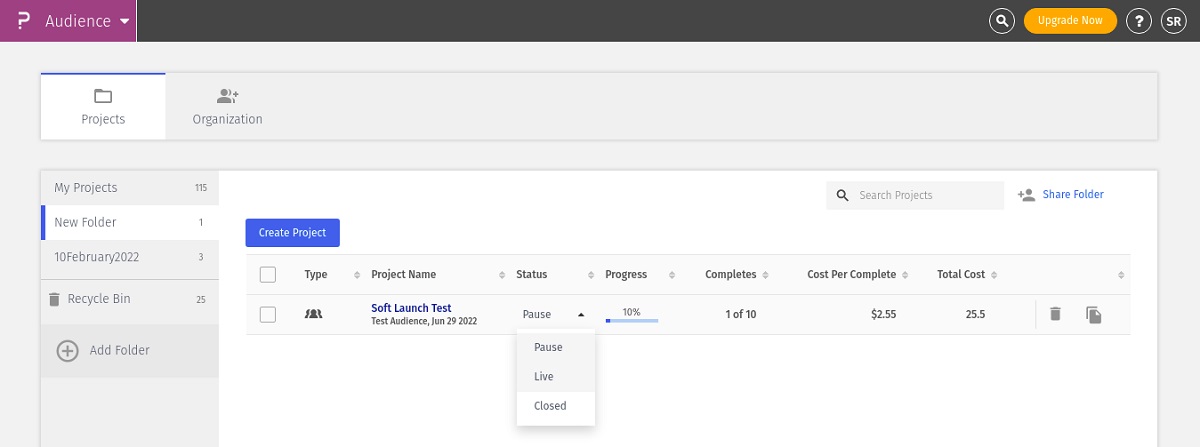Sort by Project Name column arrows
Viewport: 1200px width, 447px height.
502,275
